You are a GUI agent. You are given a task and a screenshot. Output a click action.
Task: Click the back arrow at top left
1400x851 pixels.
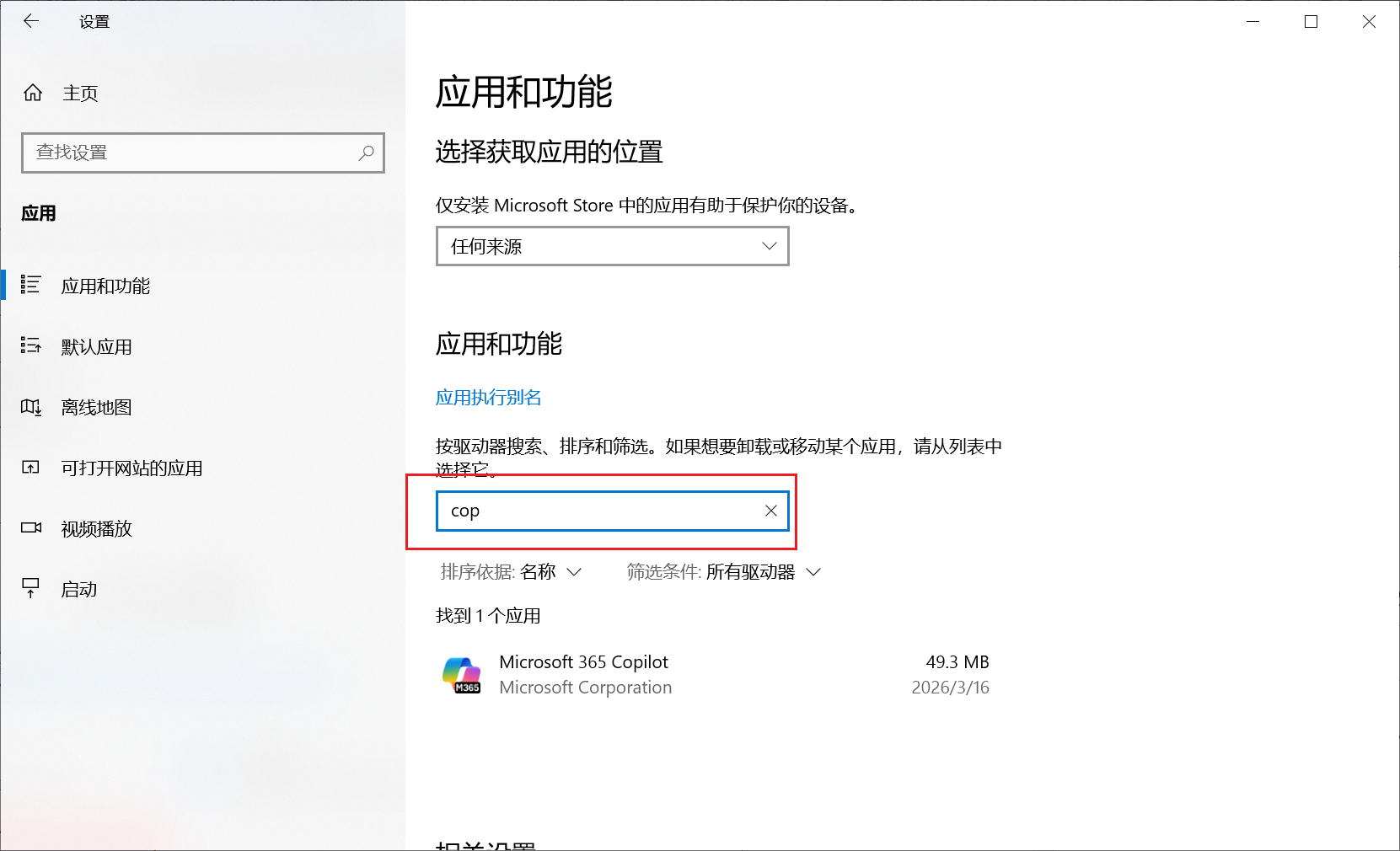31,20
